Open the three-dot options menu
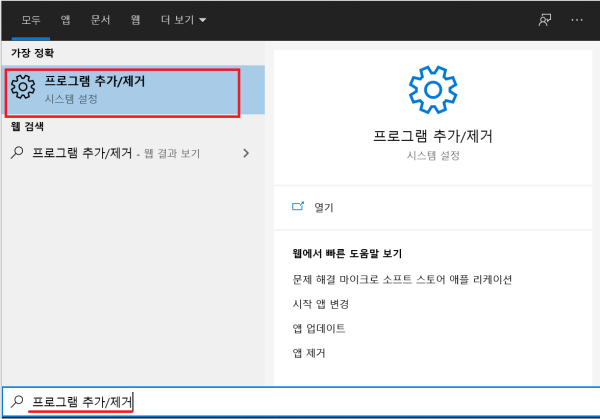This screenshot has width=600, height=419. pos(577,20)
